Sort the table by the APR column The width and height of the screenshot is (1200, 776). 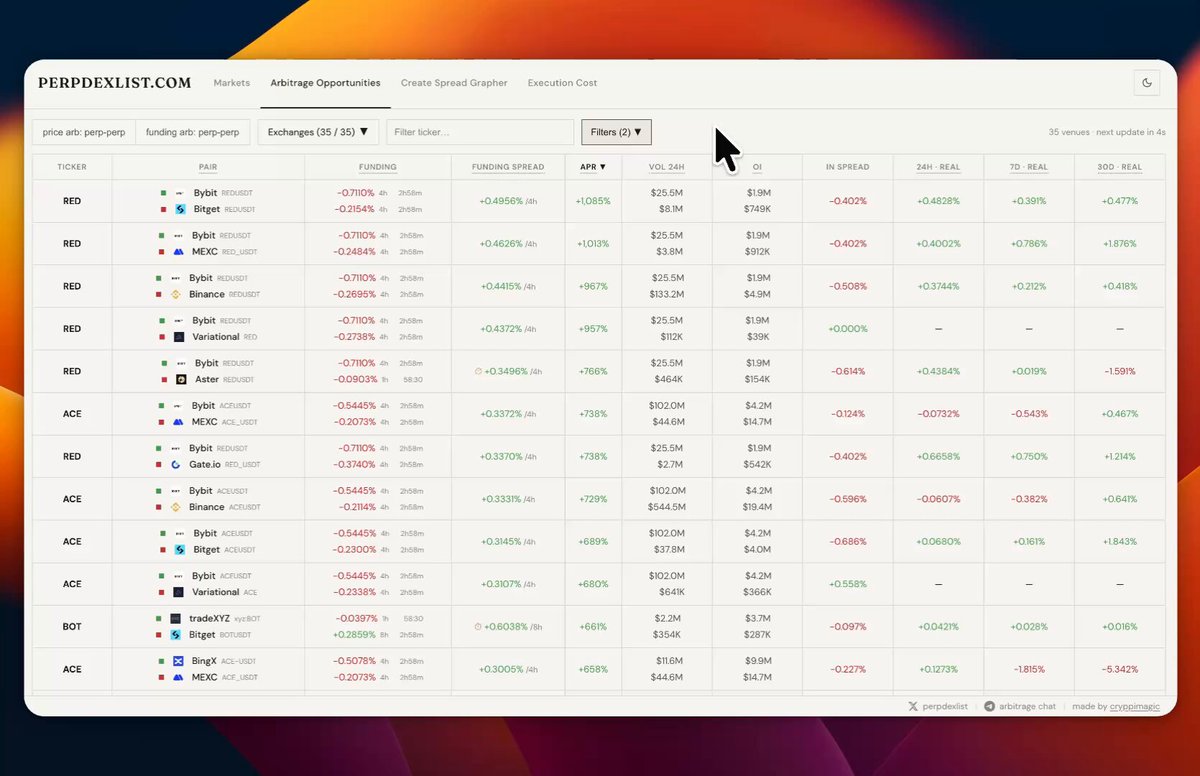[593, 167]
